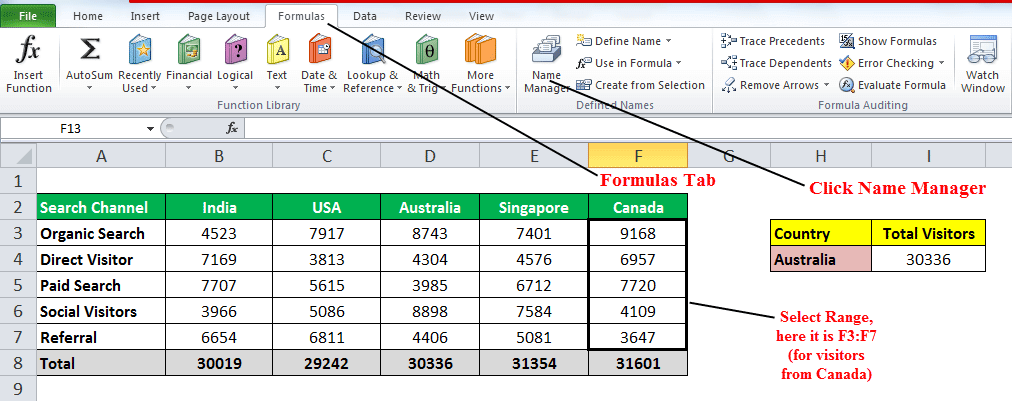Switch to the Review tab
Viewport: 1012px width, 401px height.
pyautogui.click(x=423, y=16)
